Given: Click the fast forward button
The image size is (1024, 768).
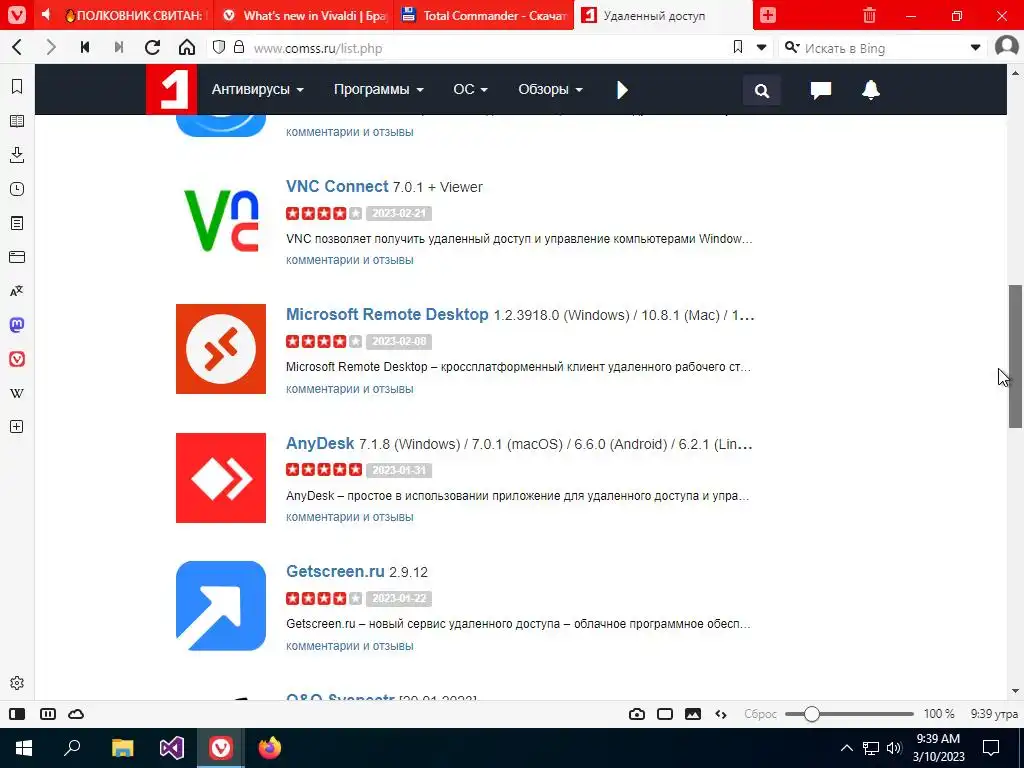Looking at the screenshot, I should click(x=119, y=47).
